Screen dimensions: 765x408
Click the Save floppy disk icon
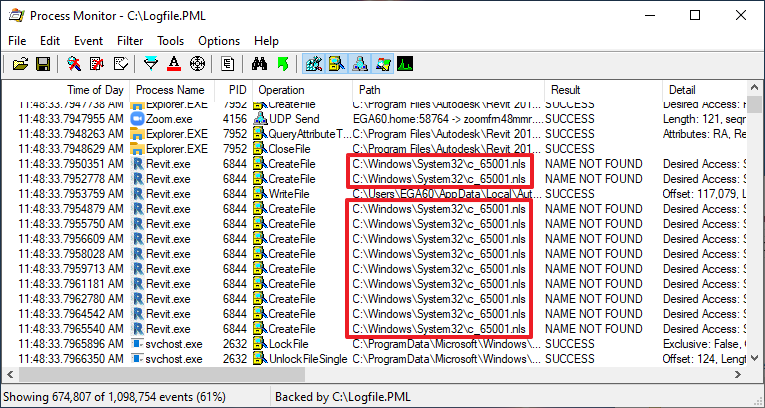pos(43,64)
